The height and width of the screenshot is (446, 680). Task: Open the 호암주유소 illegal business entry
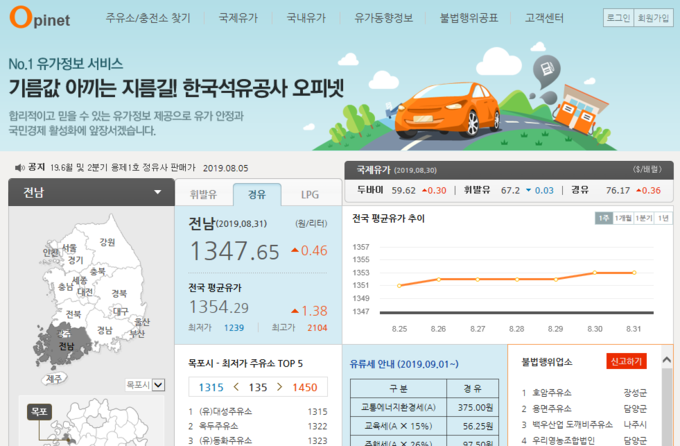point(552,393)
